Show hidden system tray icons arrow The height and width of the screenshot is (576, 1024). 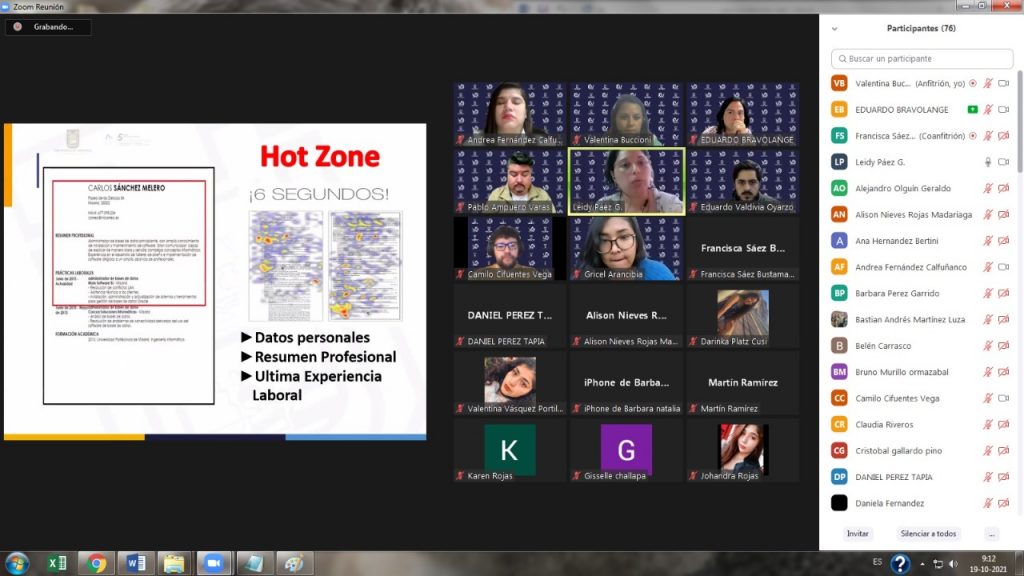click(x=918, y=563)
